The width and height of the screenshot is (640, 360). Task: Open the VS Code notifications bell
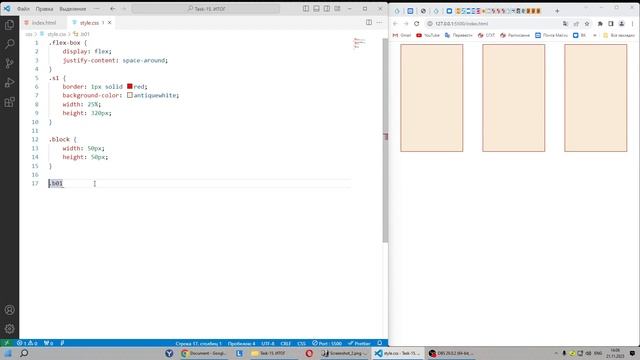(380, 343)
